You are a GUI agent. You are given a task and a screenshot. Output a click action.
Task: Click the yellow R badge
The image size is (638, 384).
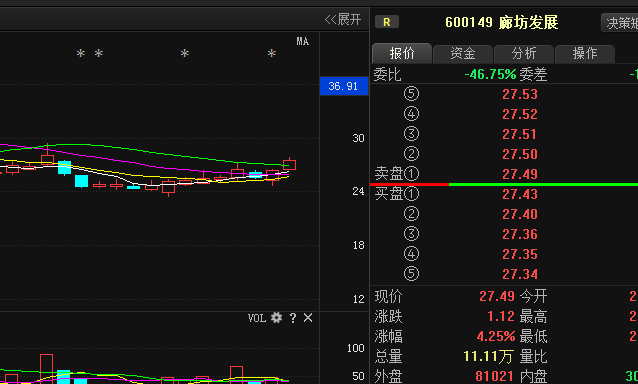pyautogui.click(x=387, y=22)
